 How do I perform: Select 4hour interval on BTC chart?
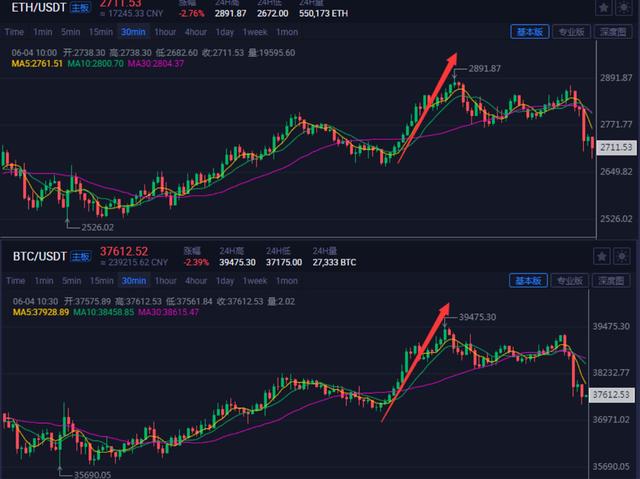coord(196,281)
